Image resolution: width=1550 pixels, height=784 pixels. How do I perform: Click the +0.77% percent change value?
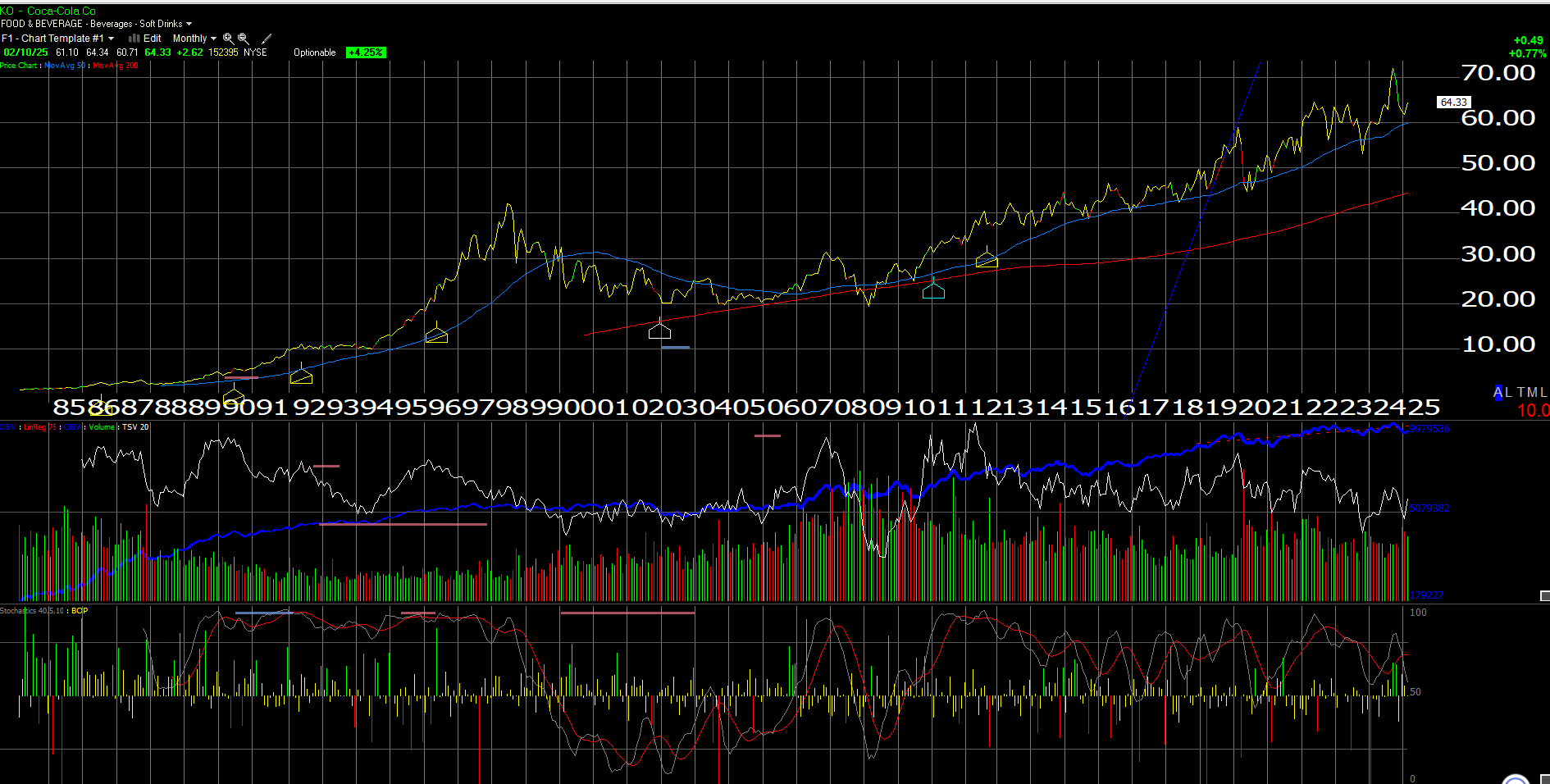[1527, 53]
